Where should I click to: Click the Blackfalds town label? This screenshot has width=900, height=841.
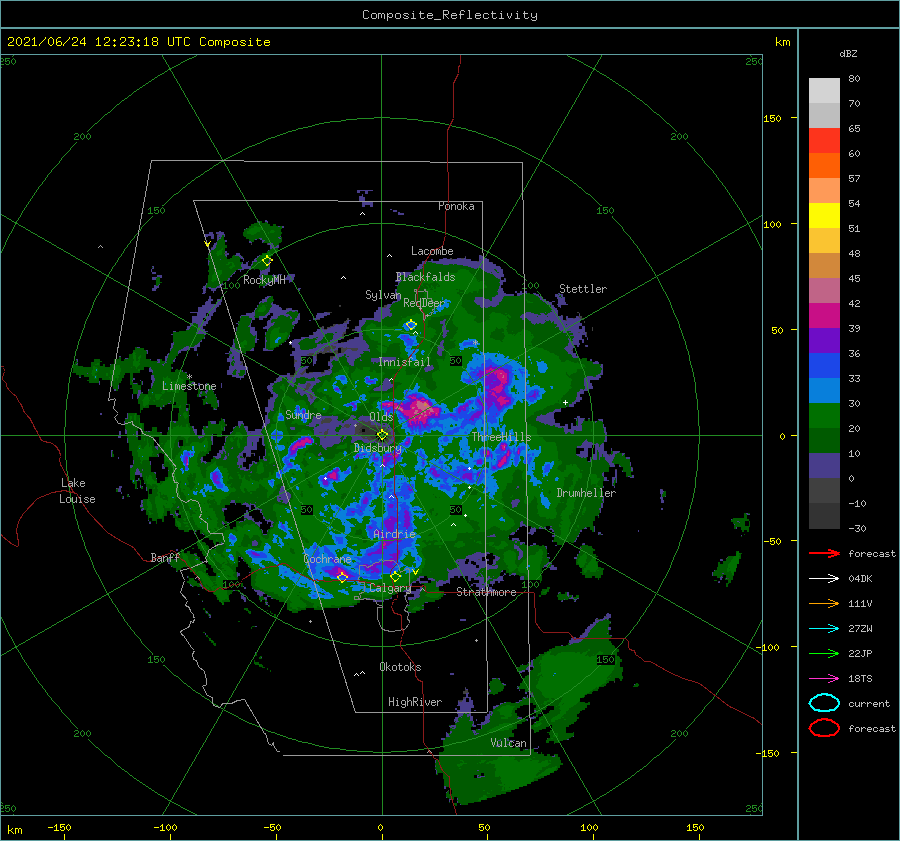click(x=425, y=277)
